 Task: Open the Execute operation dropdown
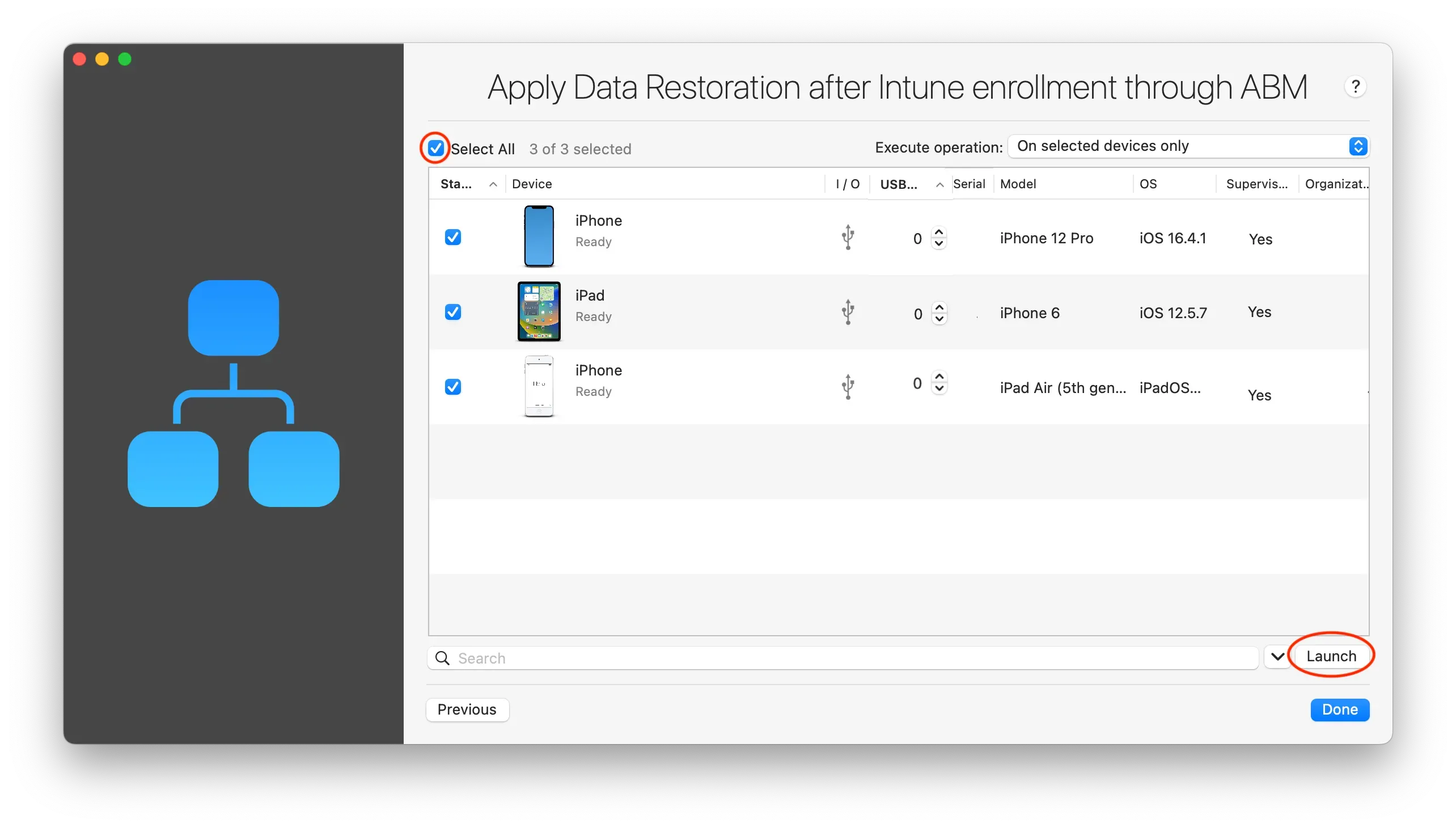[1188, 146]
